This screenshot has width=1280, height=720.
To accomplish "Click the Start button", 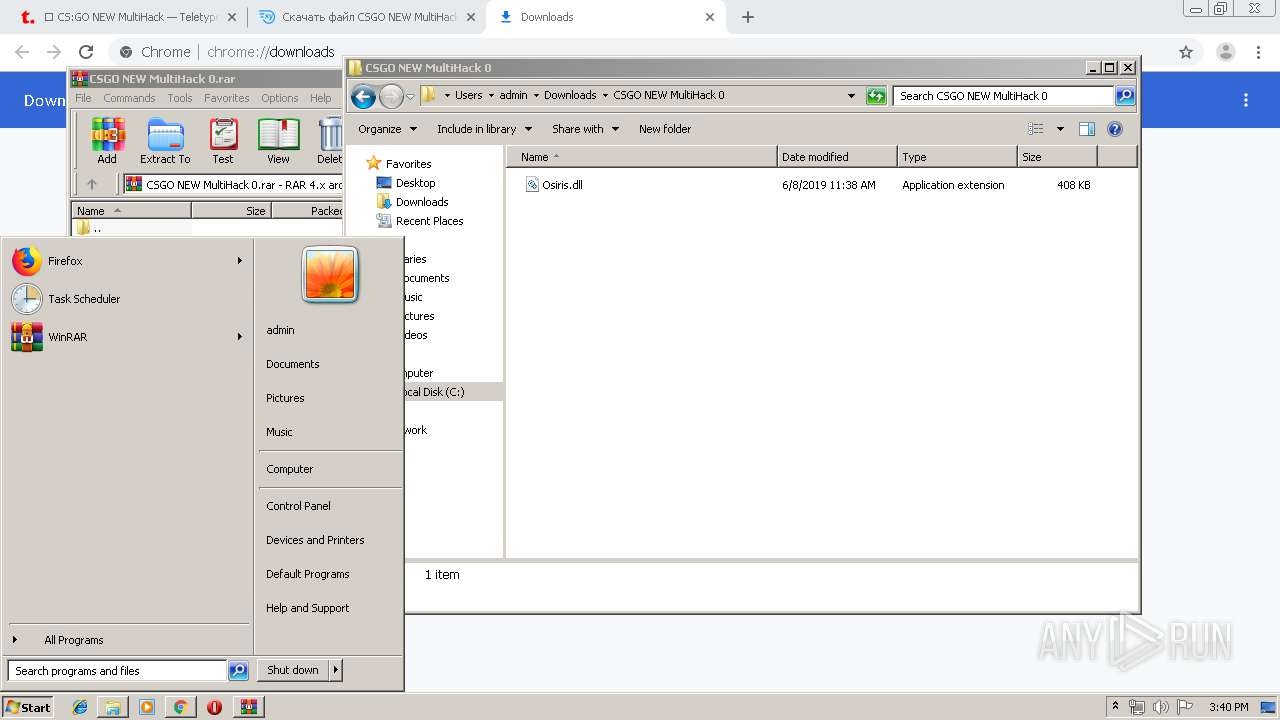I will pyautogui.click(x=27, y=707).
